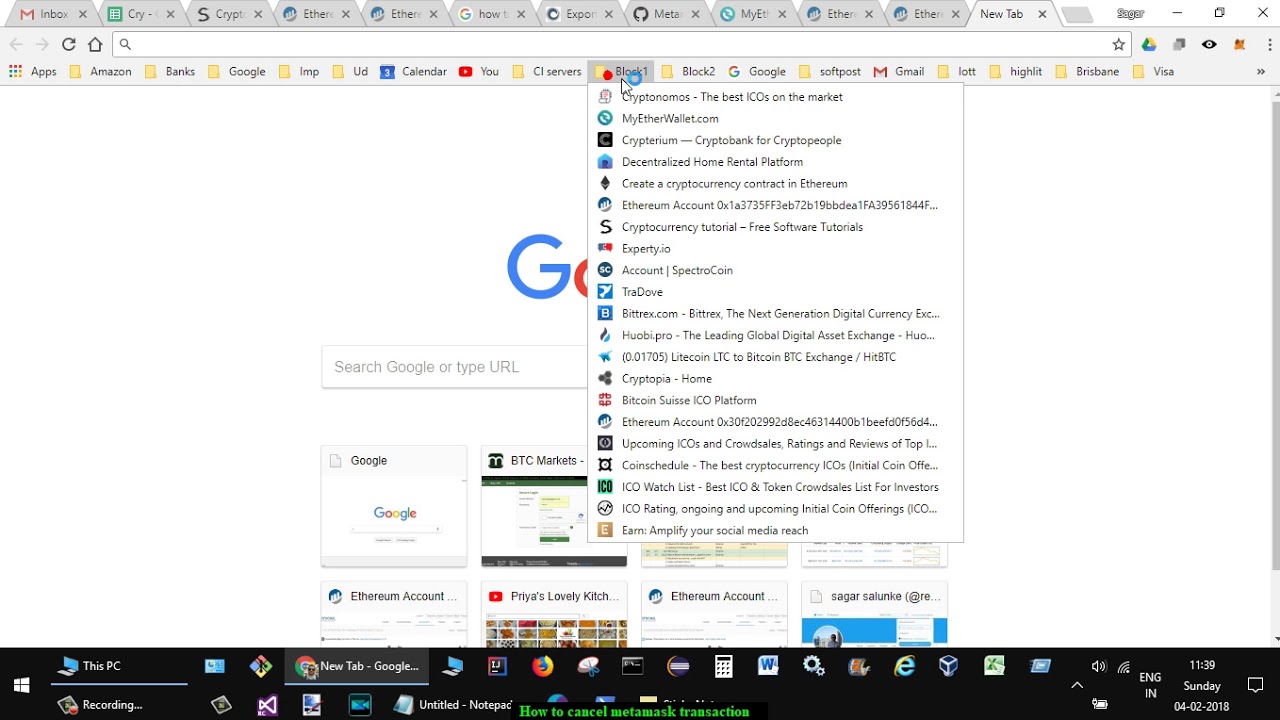Open the MetaMask fox extension
Image resolution: width=1280 pixels, height=720 pixels.
point(1240,44)
